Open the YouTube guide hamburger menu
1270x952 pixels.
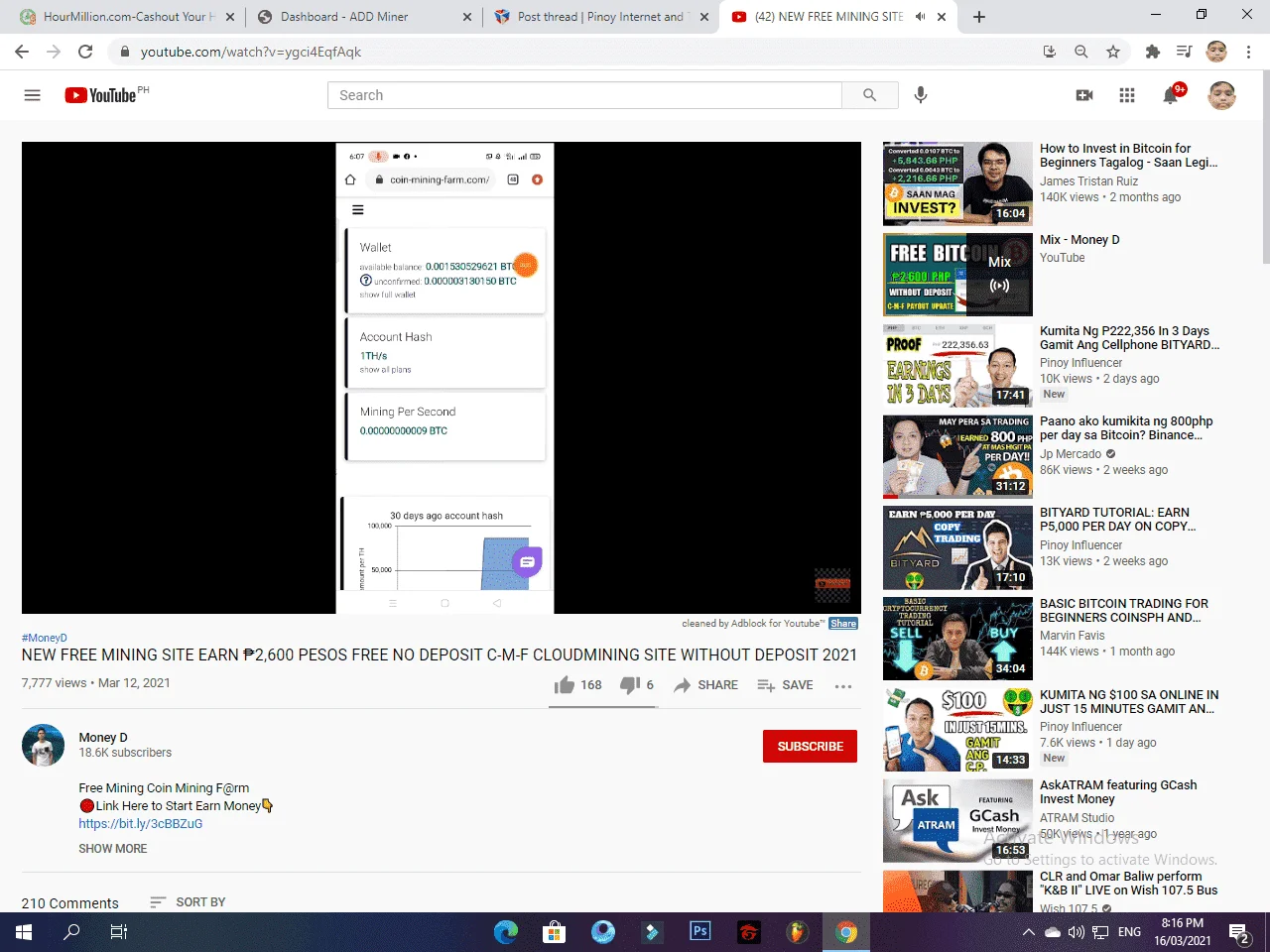[x=32, y=95]
